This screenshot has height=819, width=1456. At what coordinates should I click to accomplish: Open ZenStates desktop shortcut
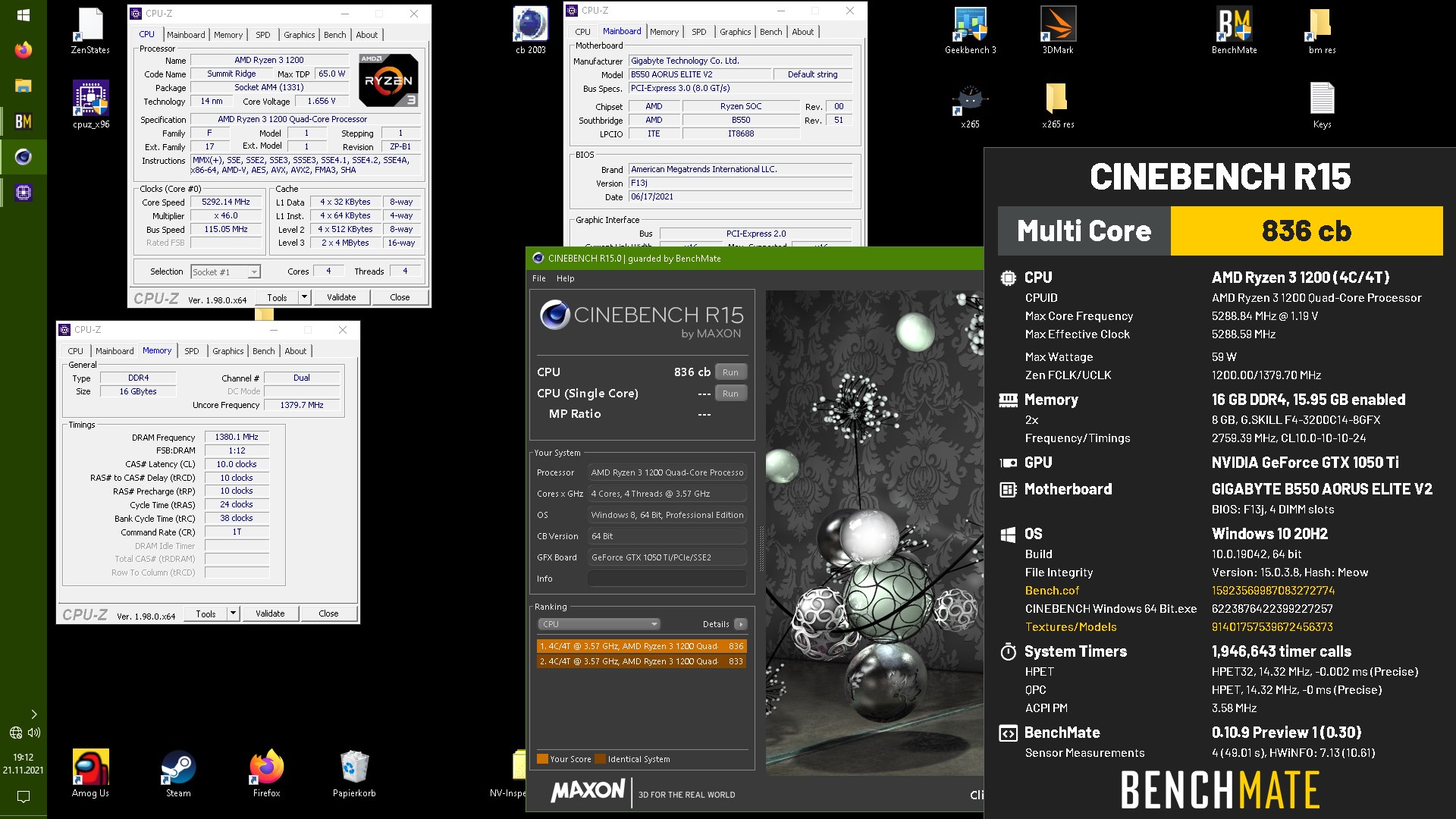coord(90,31)
